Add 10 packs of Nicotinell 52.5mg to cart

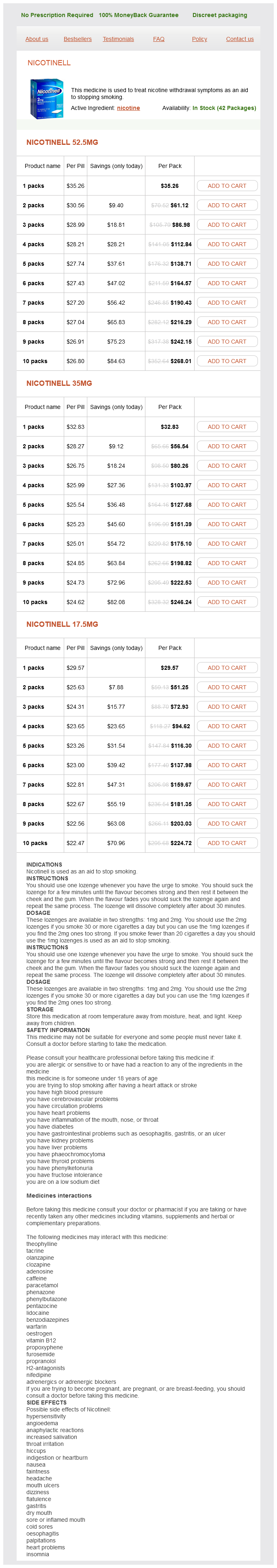(x=227, y=361)
